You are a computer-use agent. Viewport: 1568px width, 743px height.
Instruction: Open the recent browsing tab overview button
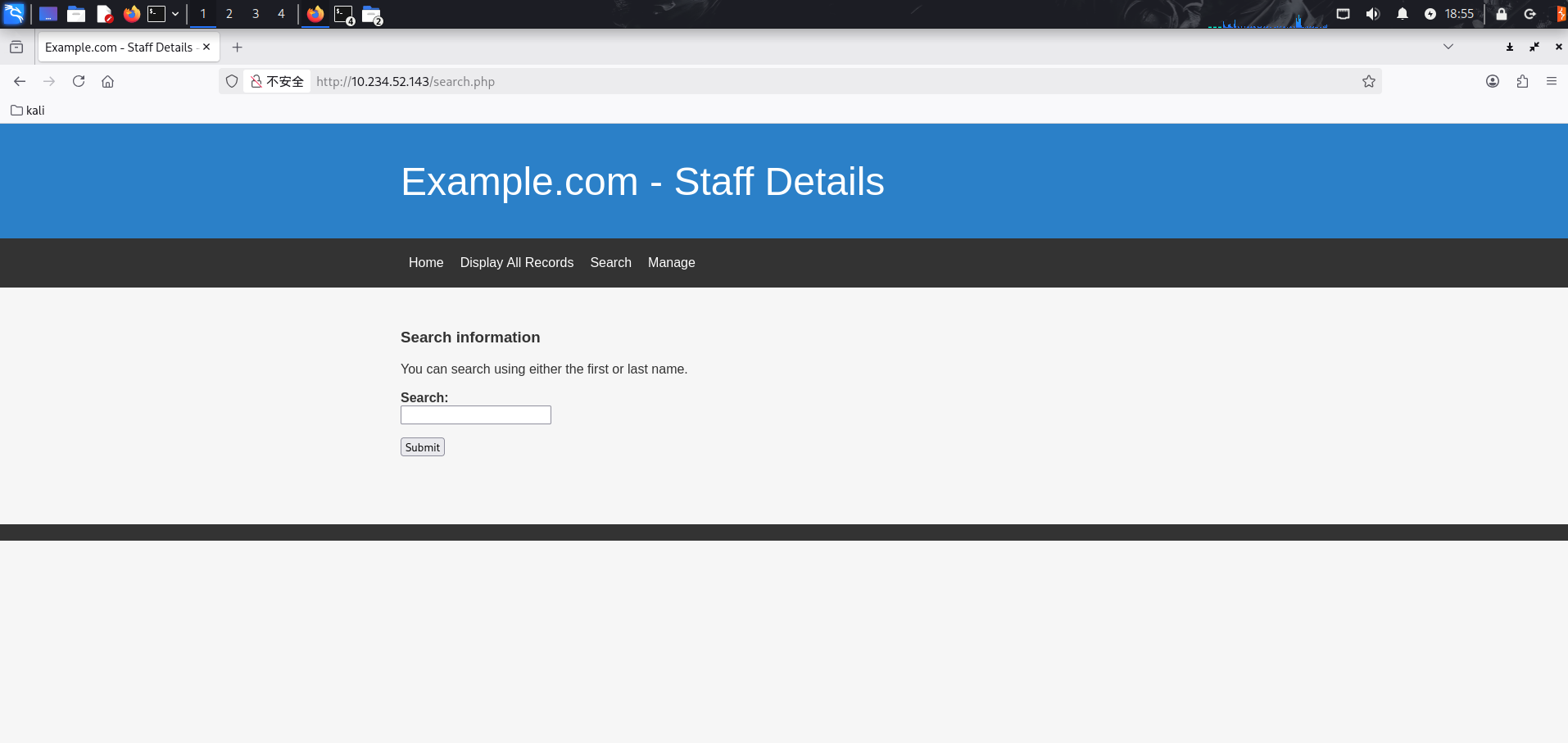[x=16, y=48]
